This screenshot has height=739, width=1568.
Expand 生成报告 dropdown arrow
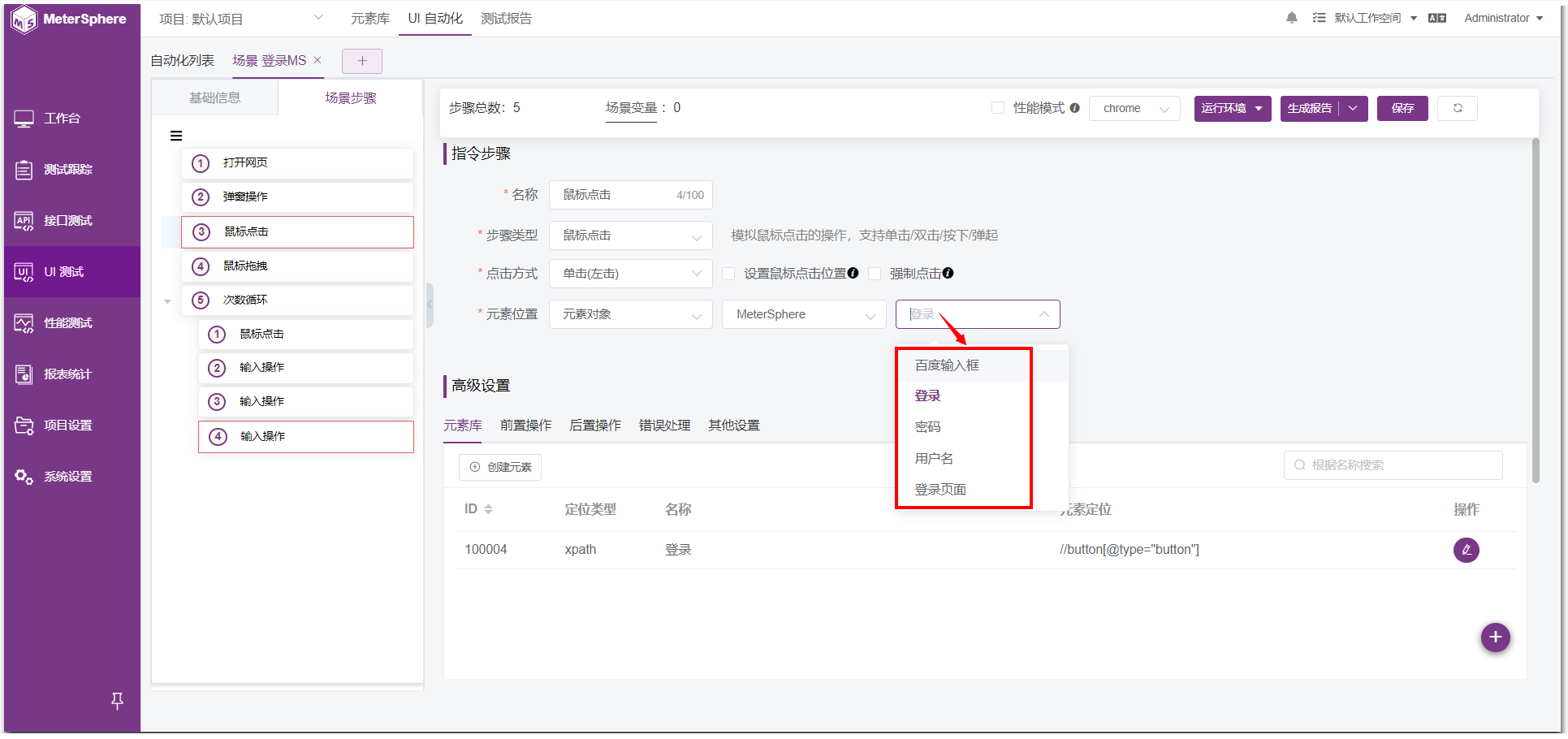tap(1354, 108)
